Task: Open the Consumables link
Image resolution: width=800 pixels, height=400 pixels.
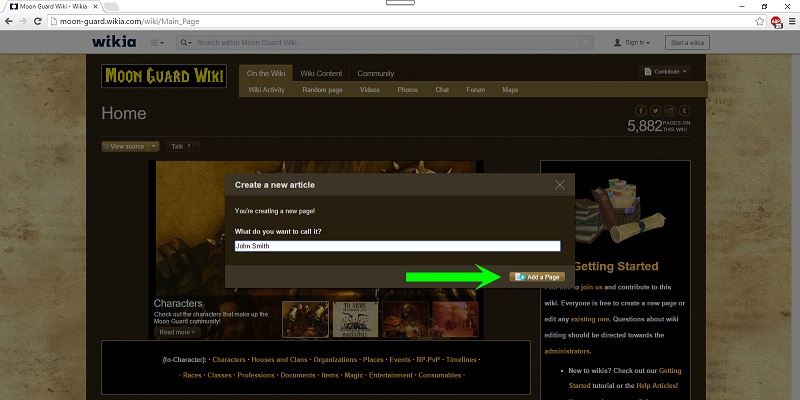Action: [x=439, y=375]
